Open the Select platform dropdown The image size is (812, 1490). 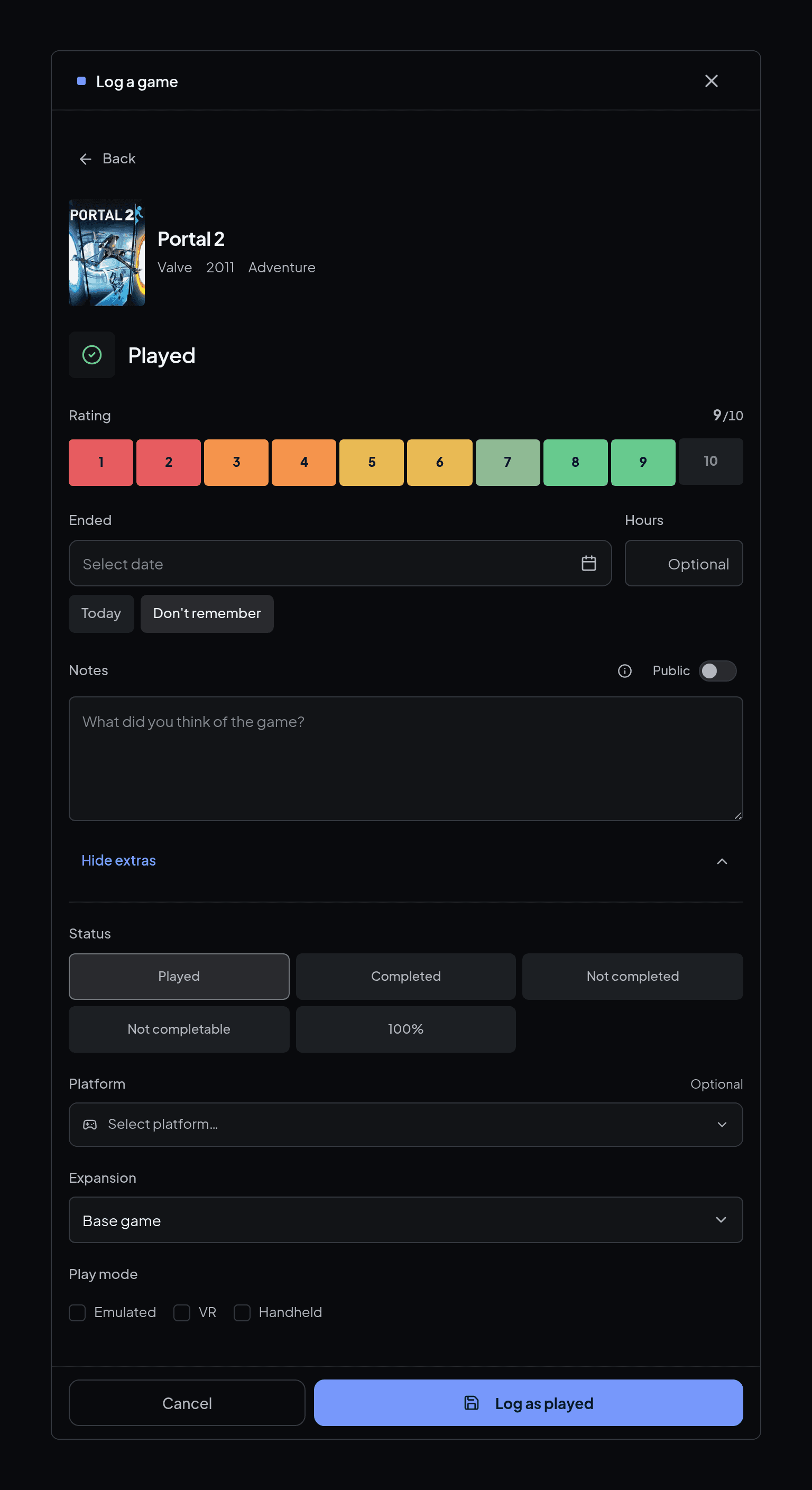coord(406,1125)
